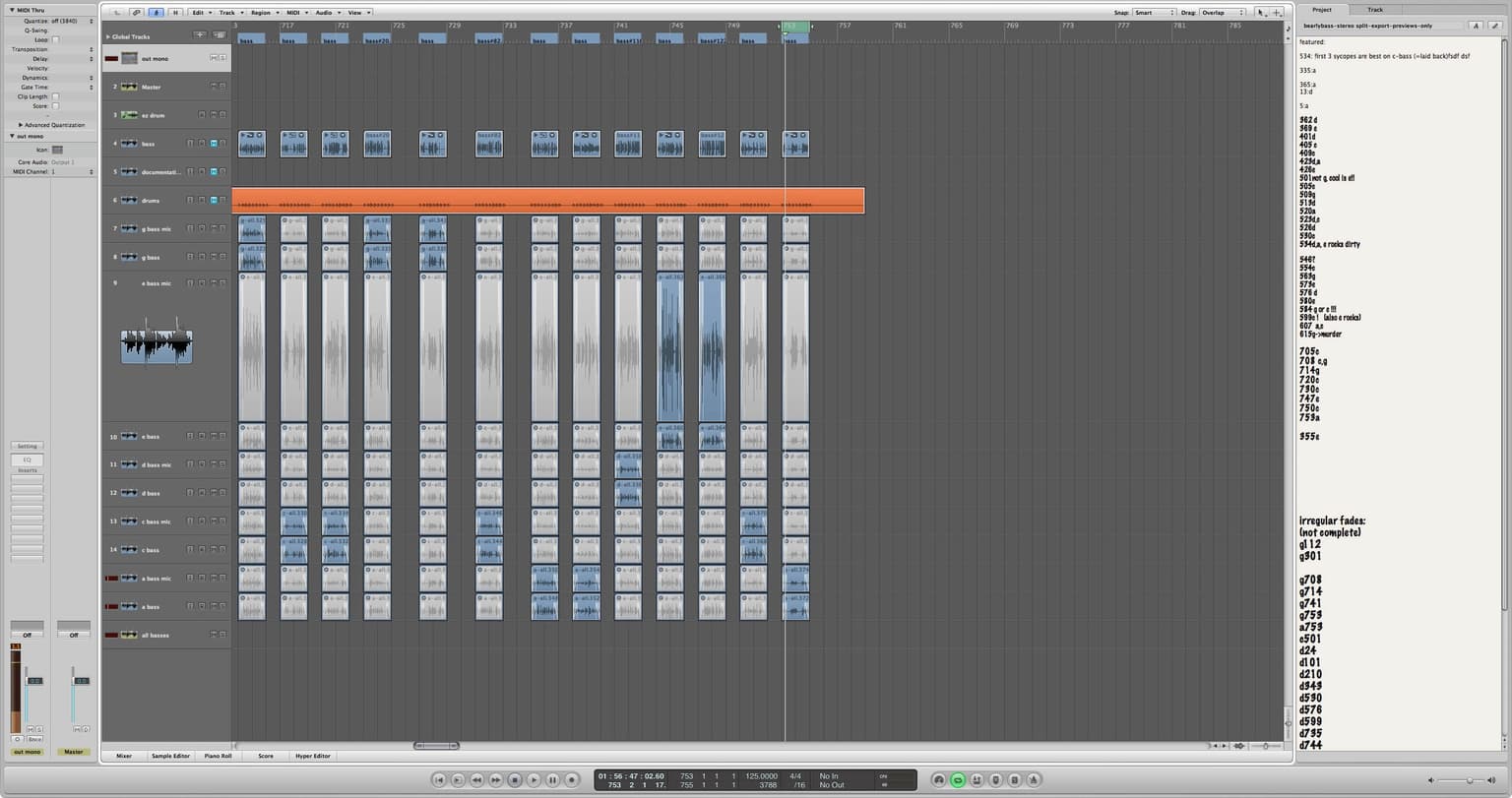This screenshot has width=1512, height=798.
Task: Toggle the cyan mute button on bass track
Action: [213, 144]
